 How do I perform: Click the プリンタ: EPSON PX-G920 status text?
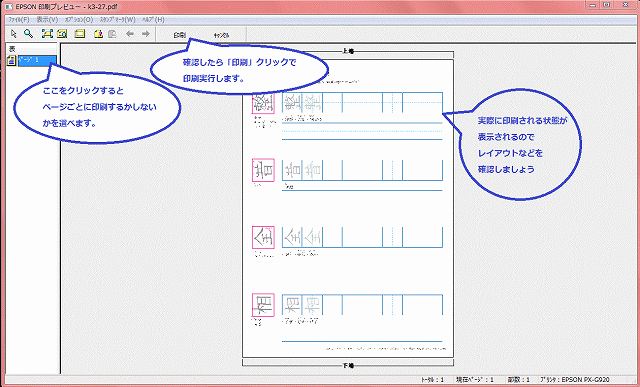point(575,380)
